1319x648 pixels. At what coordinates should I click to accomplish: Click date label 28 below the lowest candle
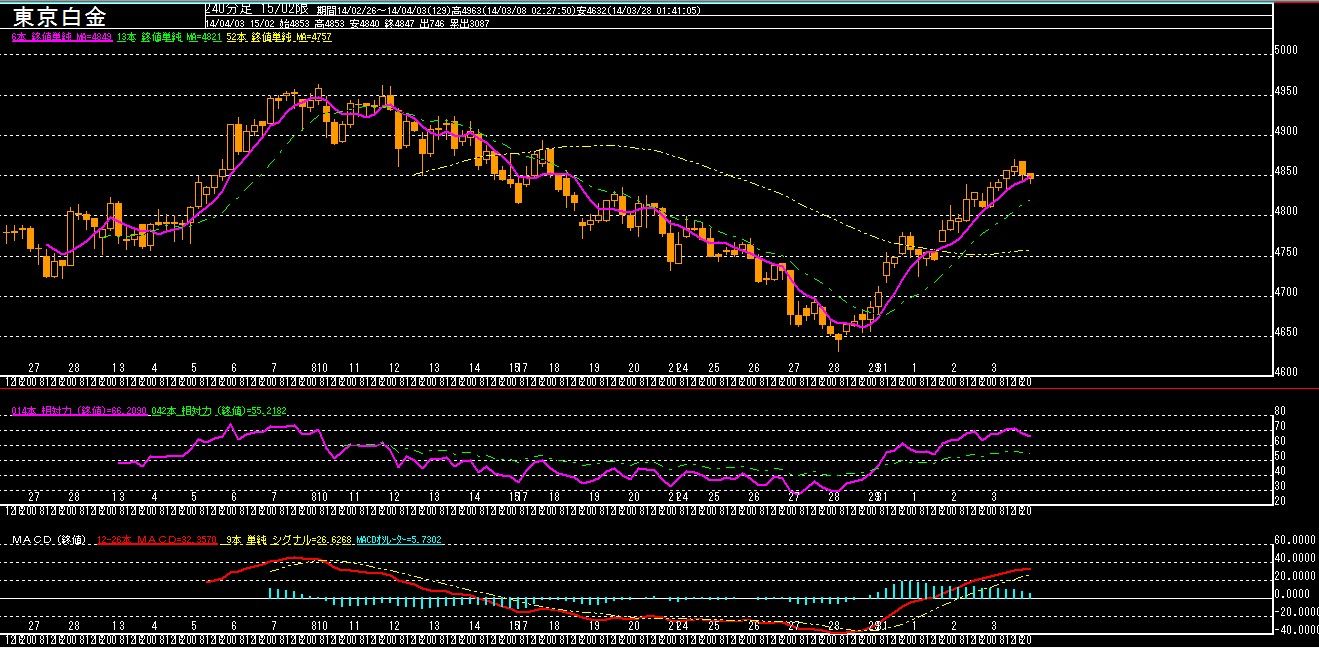point(833,367)
